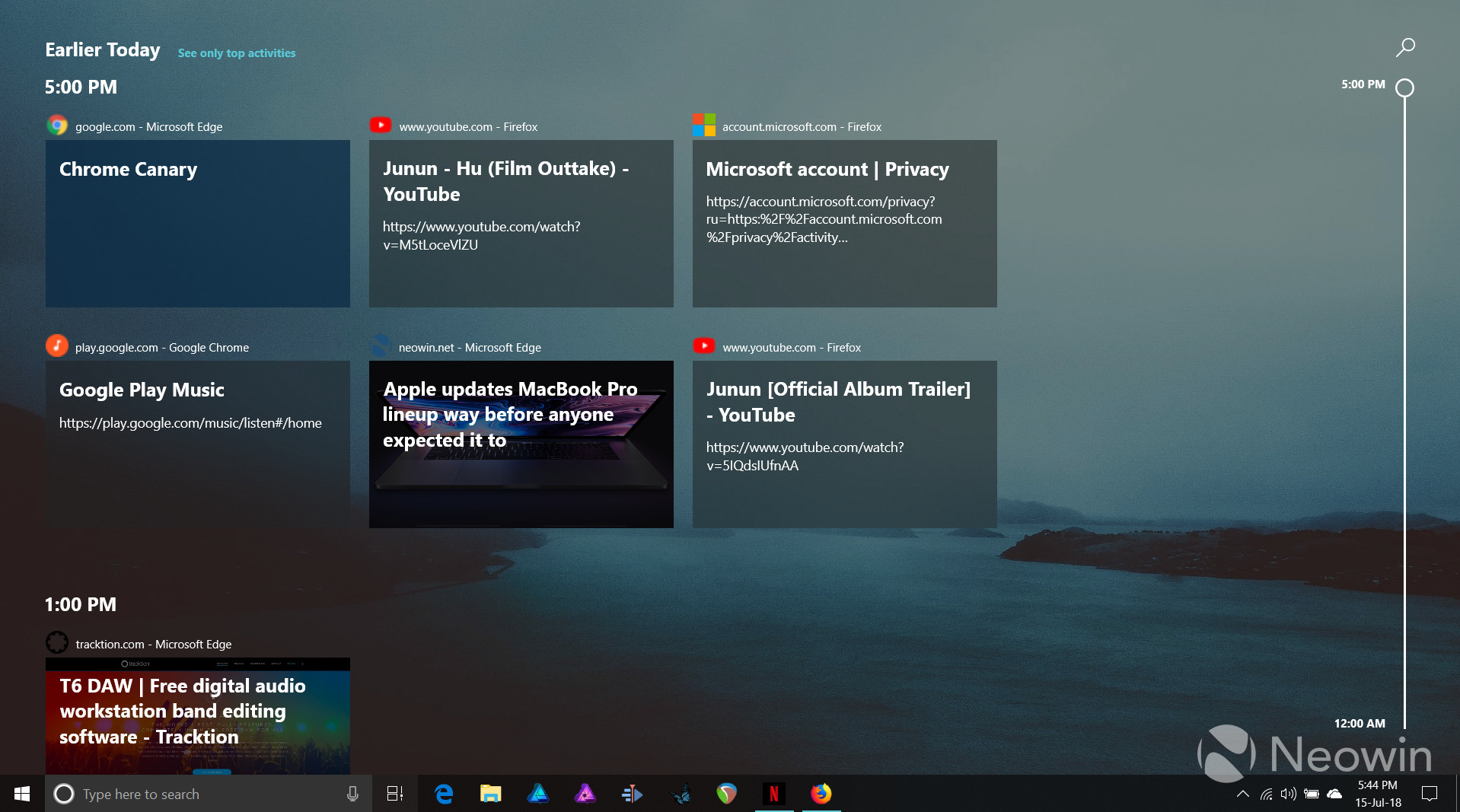Click Play Music icon beside play.google.com
1460x812 pixels.
click(x=57, y=346)
